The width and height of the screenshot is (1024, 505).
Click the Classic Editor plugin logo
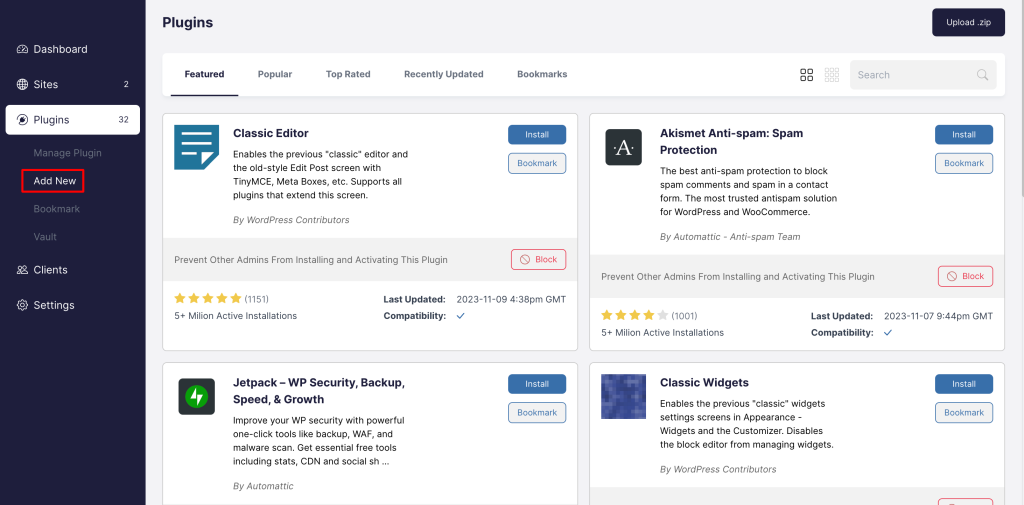click(x=197, y=147)
